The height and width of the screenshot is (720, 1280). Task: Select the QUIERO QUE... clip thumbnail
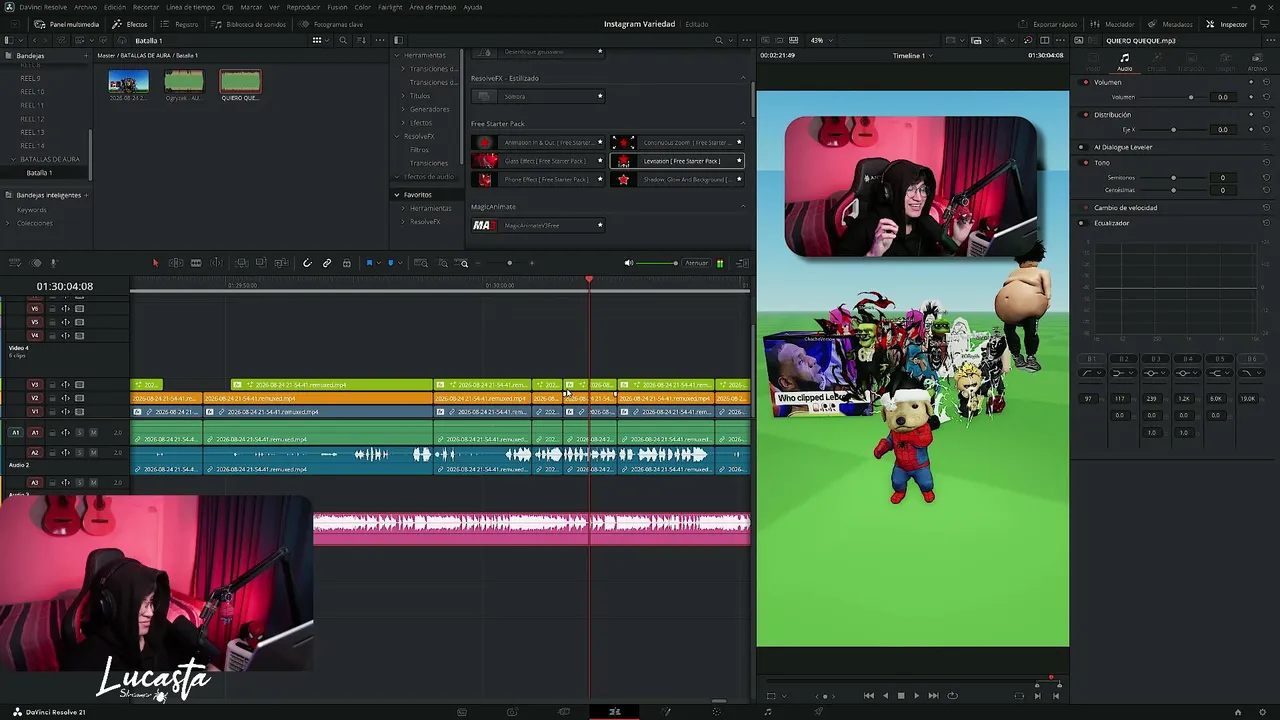coord(240,82)
